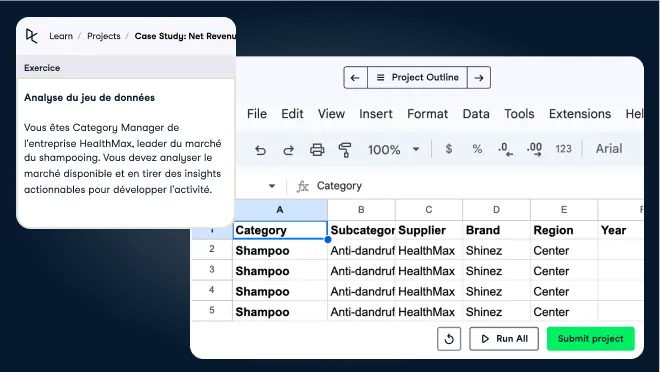Open the Arial font dropdown

[609, 149]
